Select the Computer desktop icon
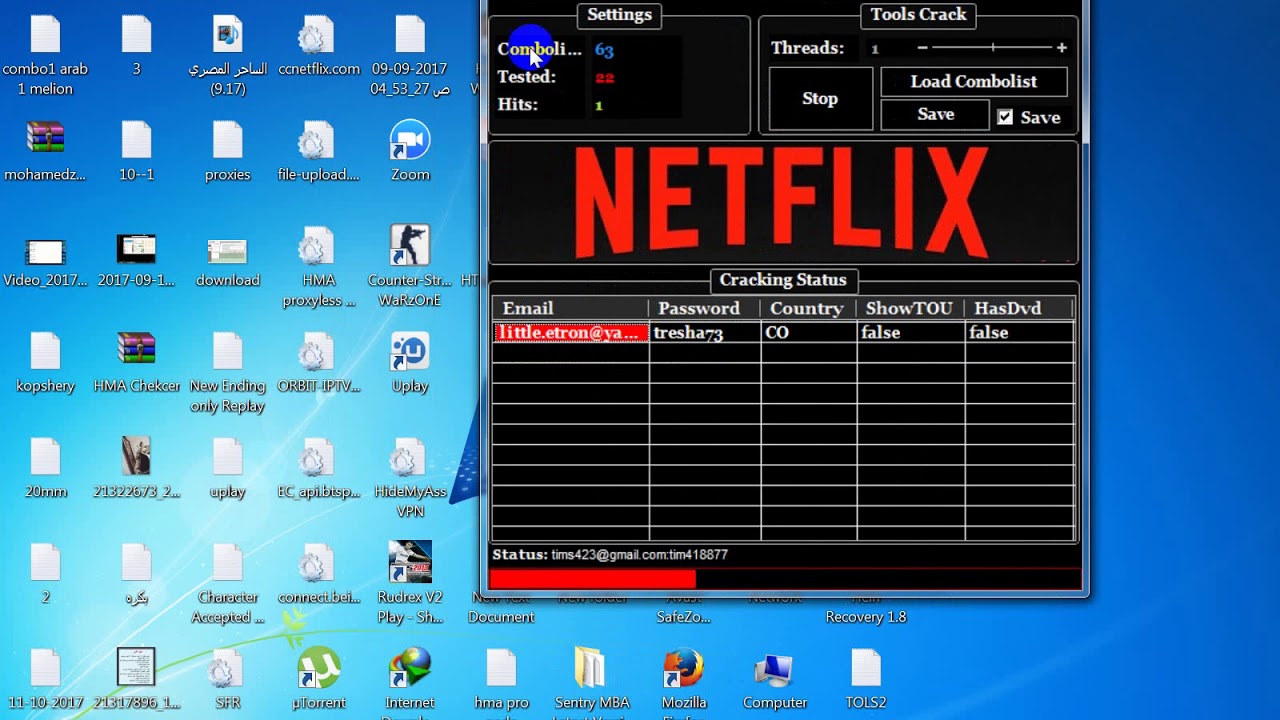 tap(775, 679)
